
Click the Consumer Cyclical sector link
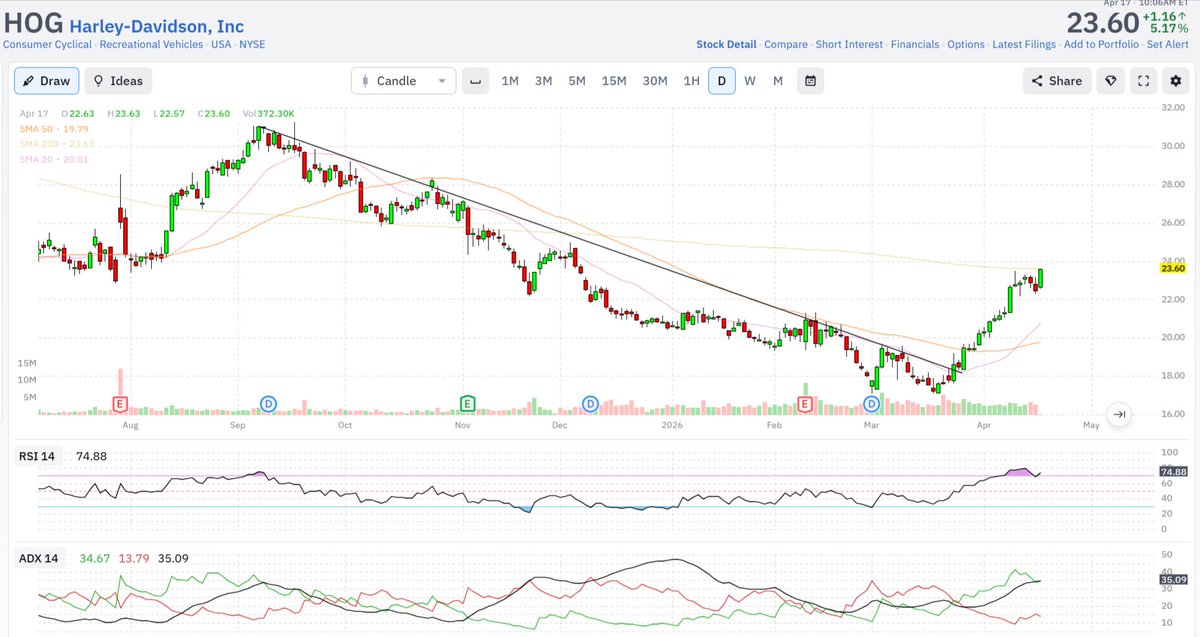coord(48,45)
